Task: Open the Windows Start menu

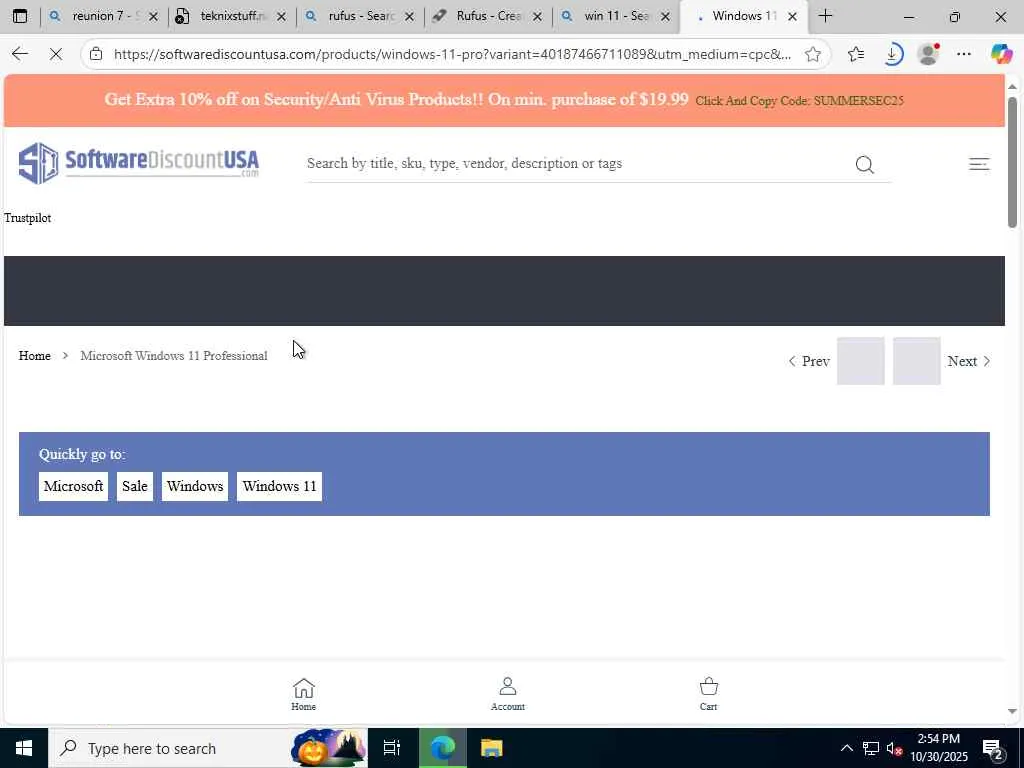Action: pos(24,748)
